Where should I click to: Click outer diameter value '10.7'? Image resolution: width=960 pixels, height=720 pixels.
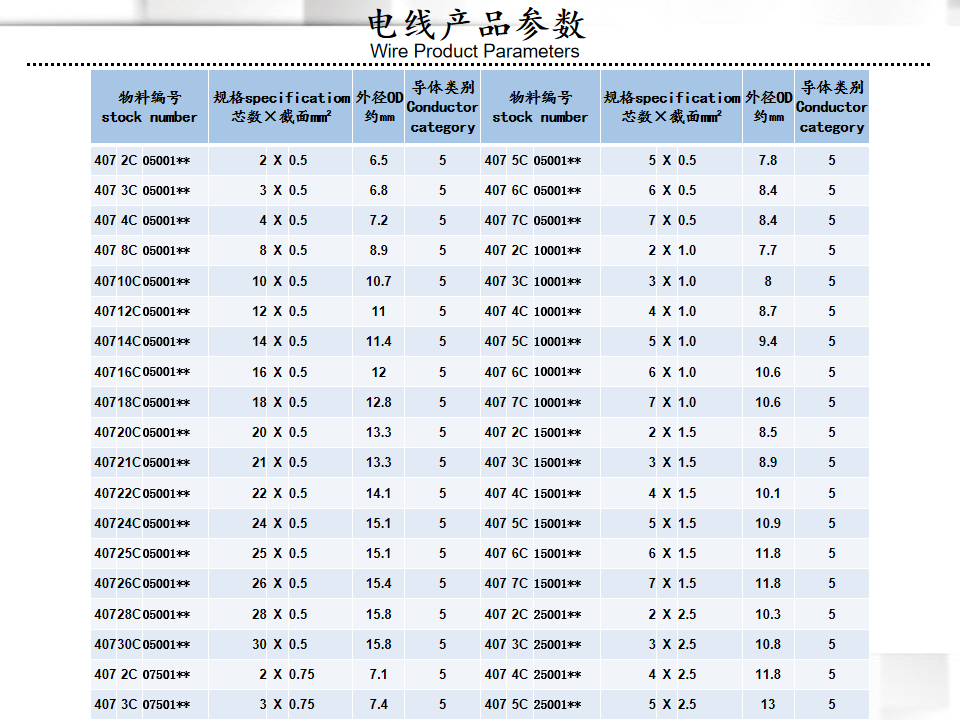point(378,282)
